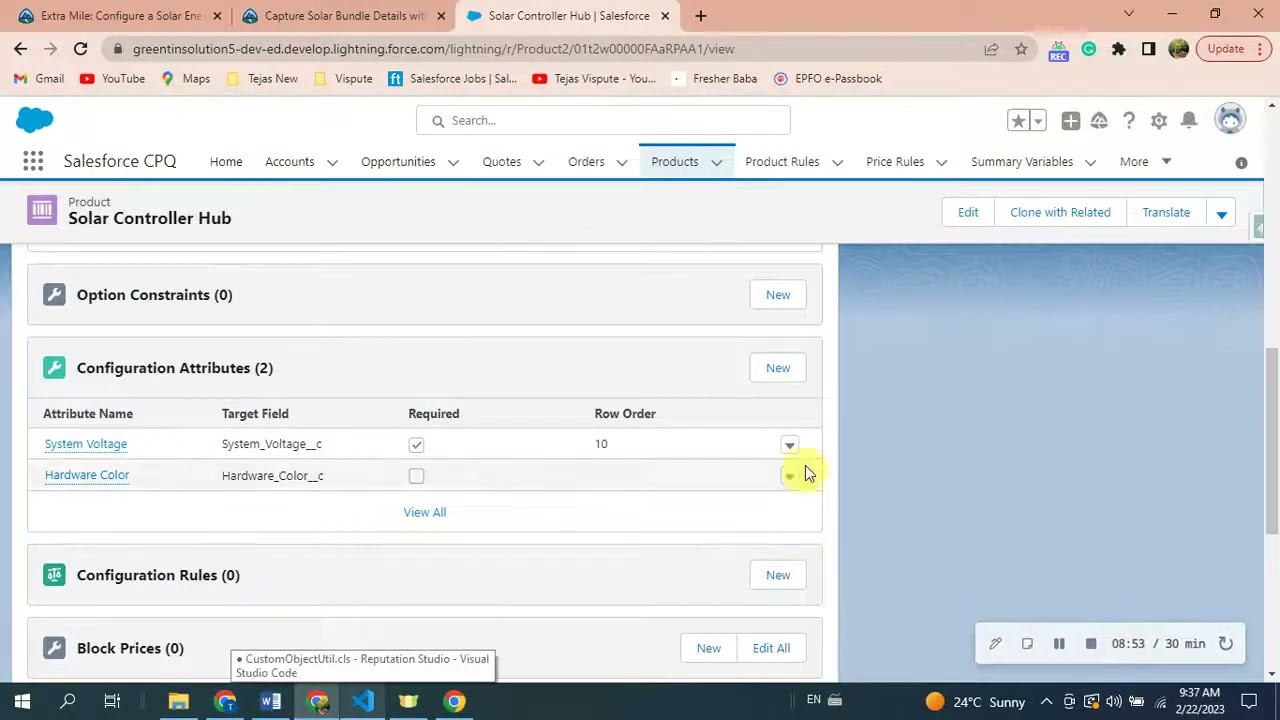Bookmark this page with the star
The image size is (1280, 720).
click(x=1021, y=48)
